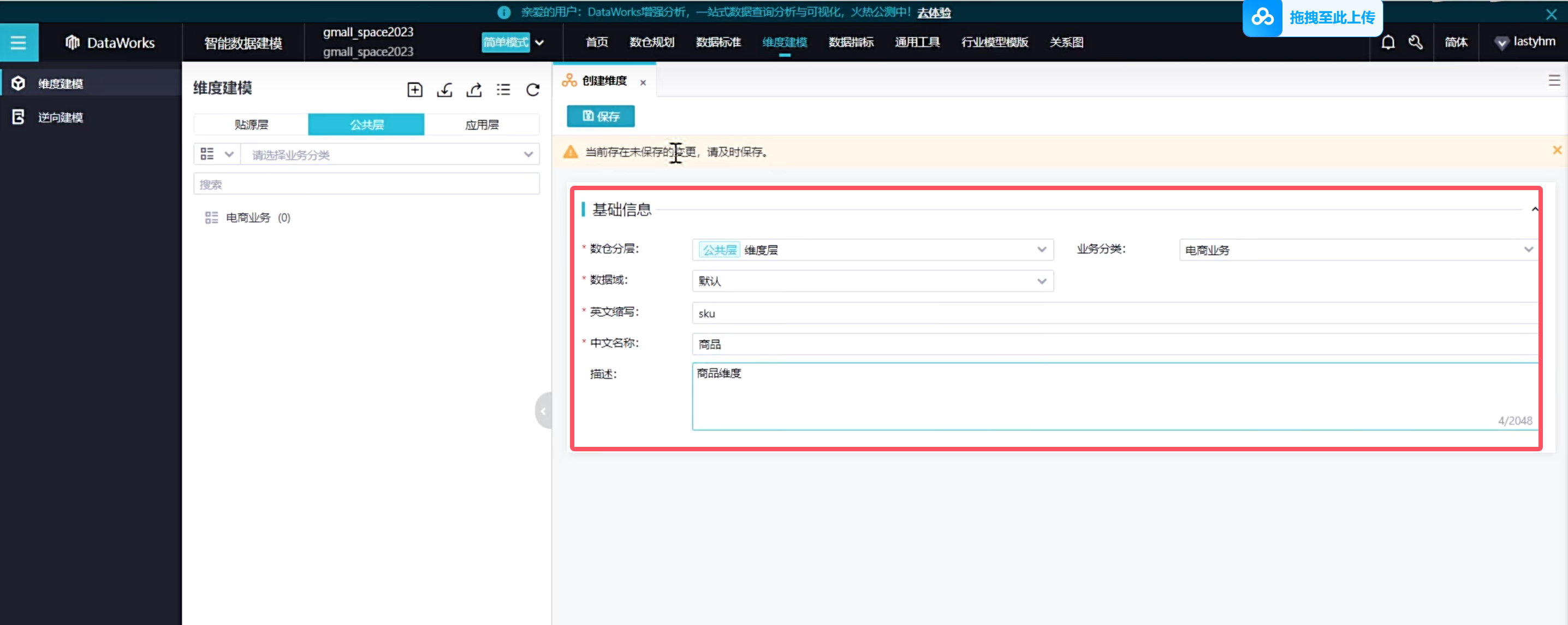The height and width of the screenshot is (625, 1568).
Task: Click the hamburger menu icon
Action: (18, 43)
